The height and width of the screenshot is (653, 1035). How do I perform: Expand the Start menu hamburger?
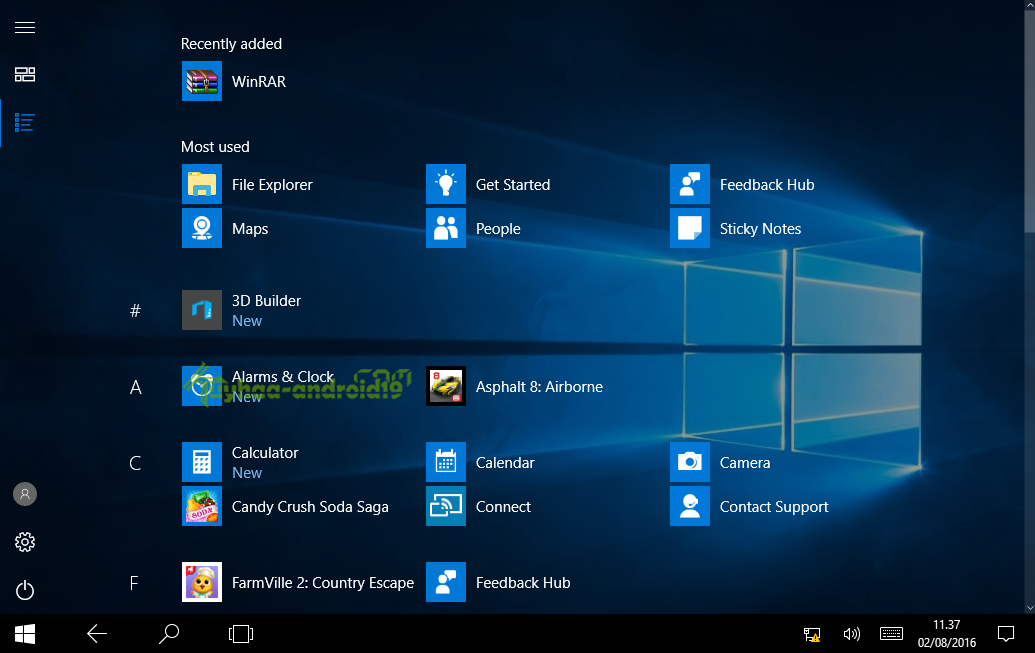tap(24, 27)
